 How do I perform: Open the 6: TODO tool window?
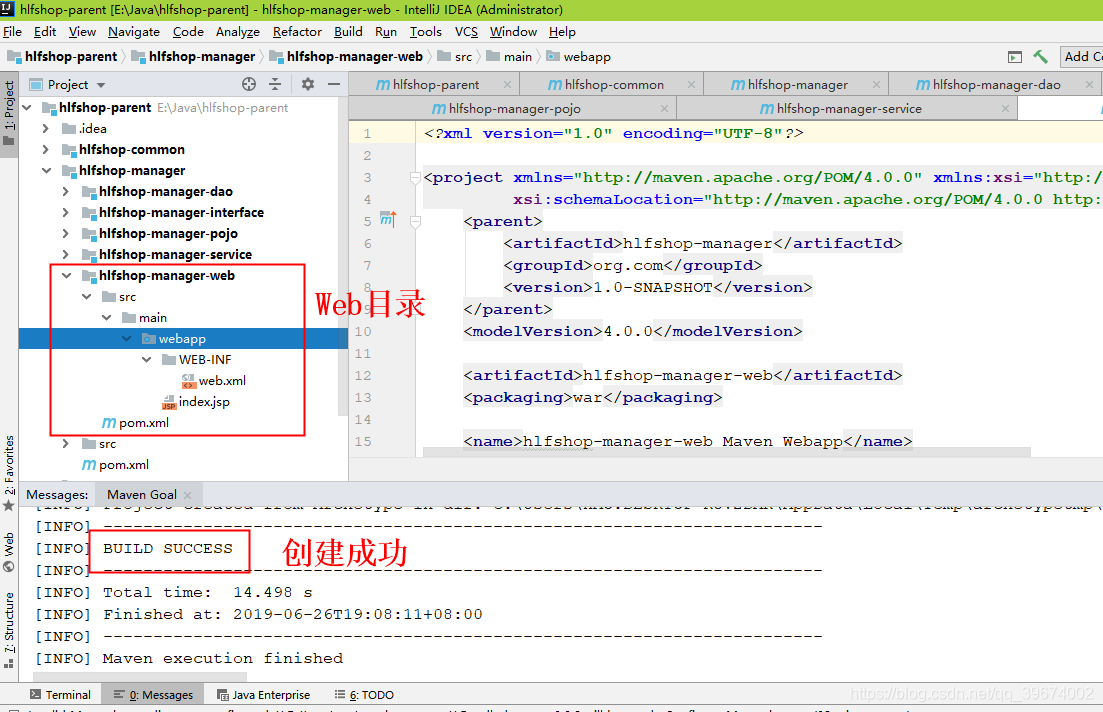[x=364, y=694]
